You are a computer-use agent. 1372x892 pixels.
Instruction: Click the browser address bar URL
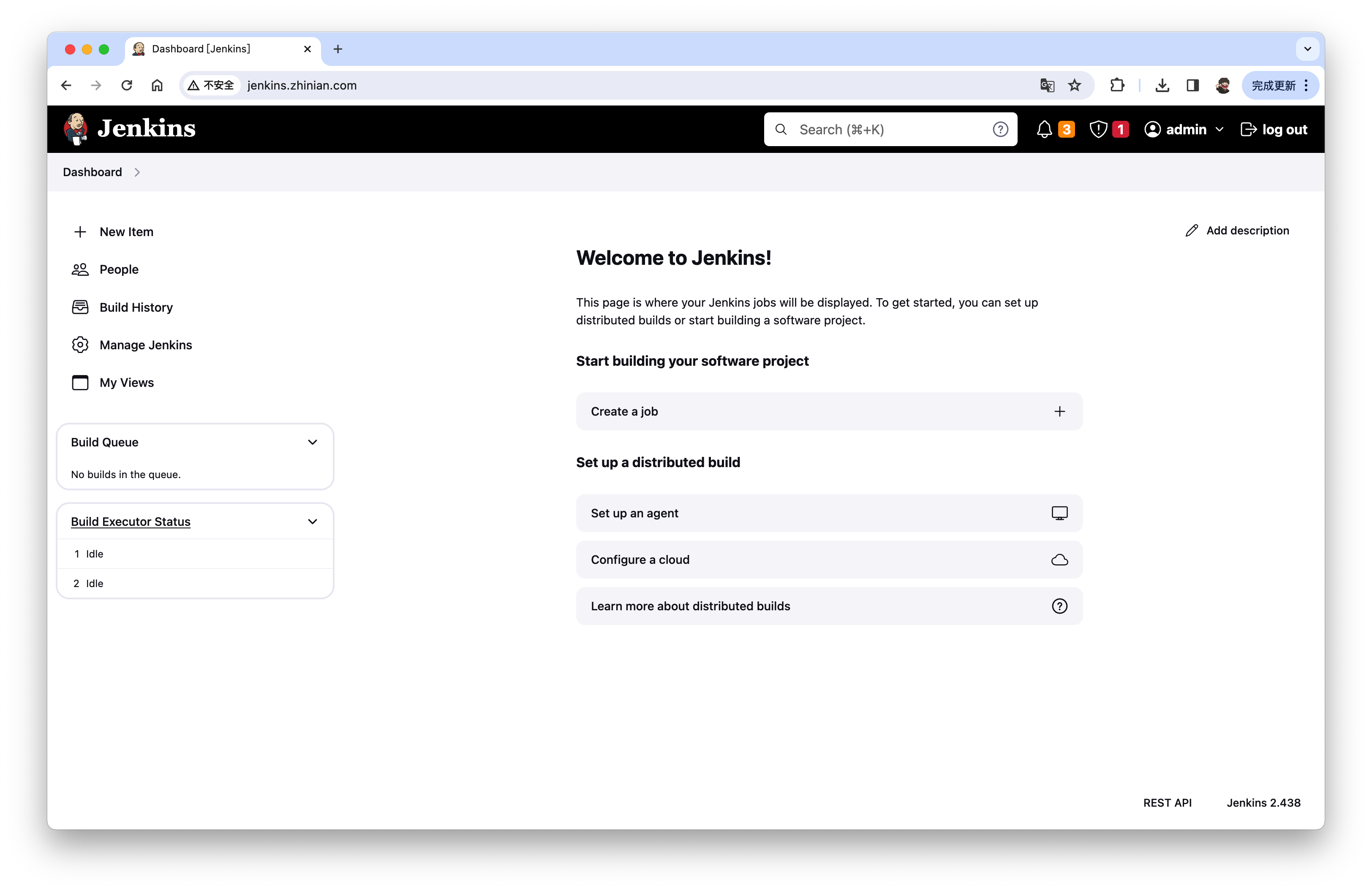[302, 85]
